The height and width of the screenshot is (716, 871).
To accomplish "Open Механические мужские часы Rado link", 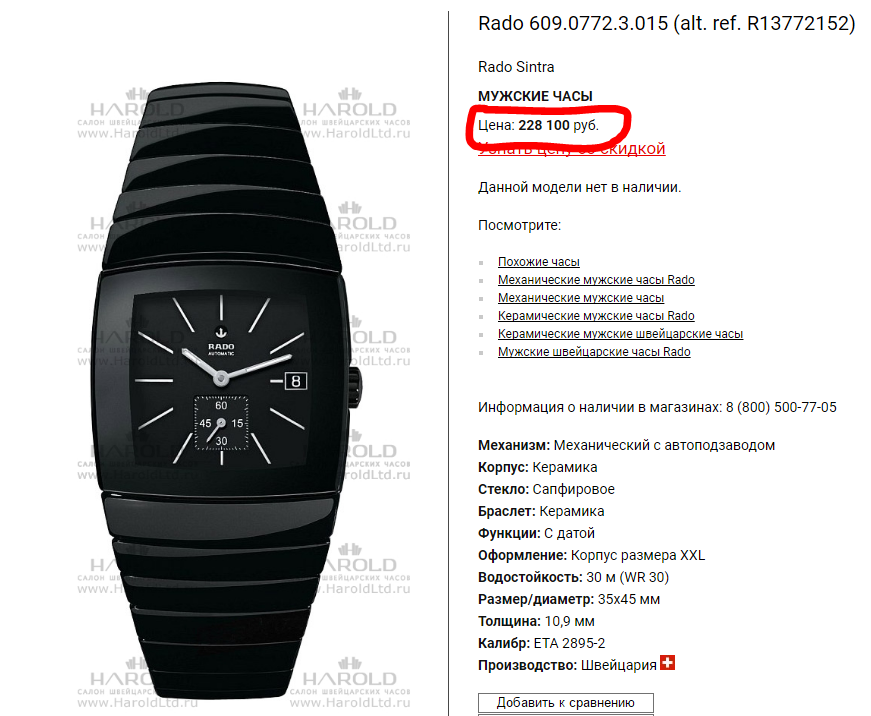I will [x=596, y=279].
